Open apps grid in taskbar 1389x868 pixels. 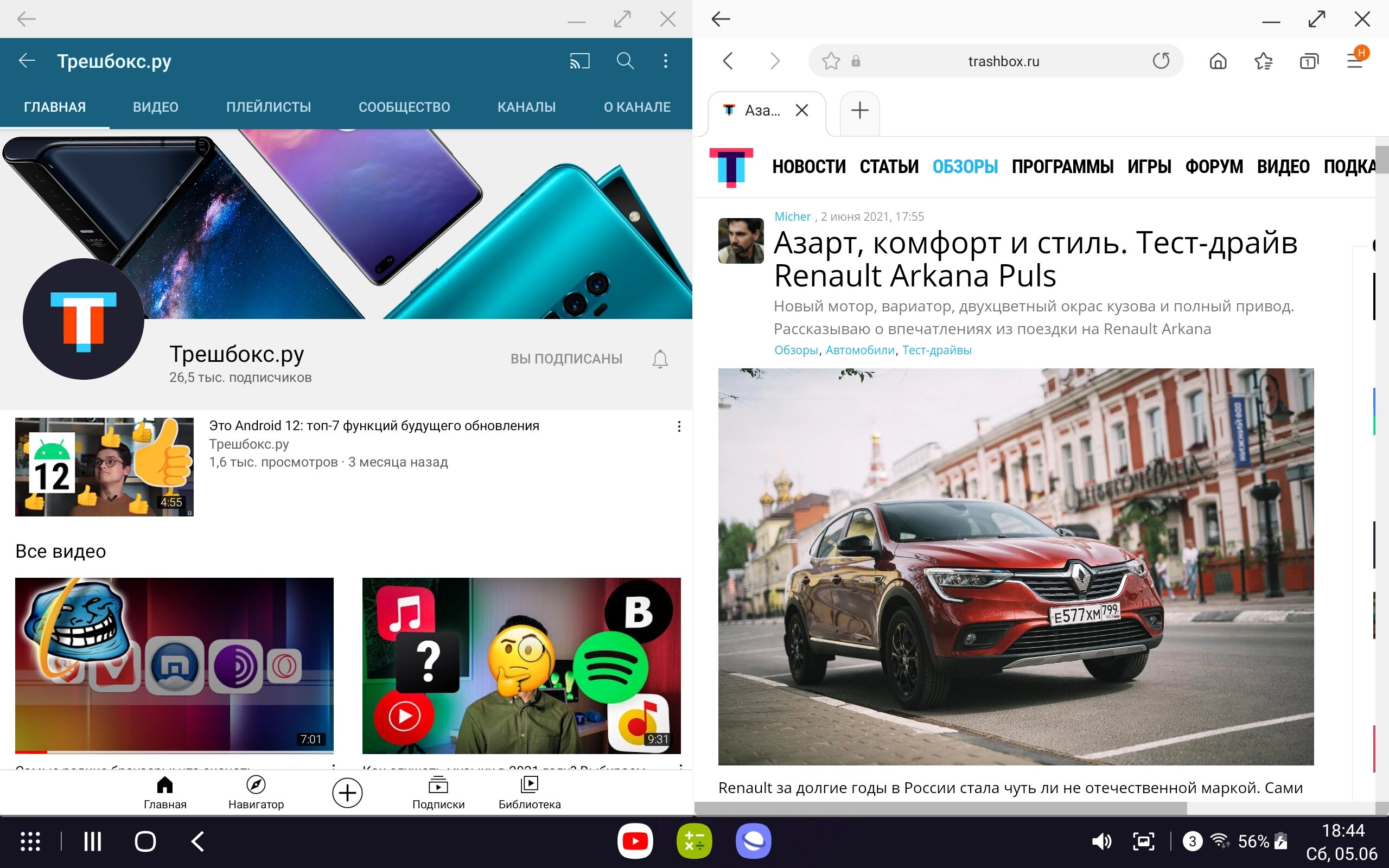(x=30, y=841)
